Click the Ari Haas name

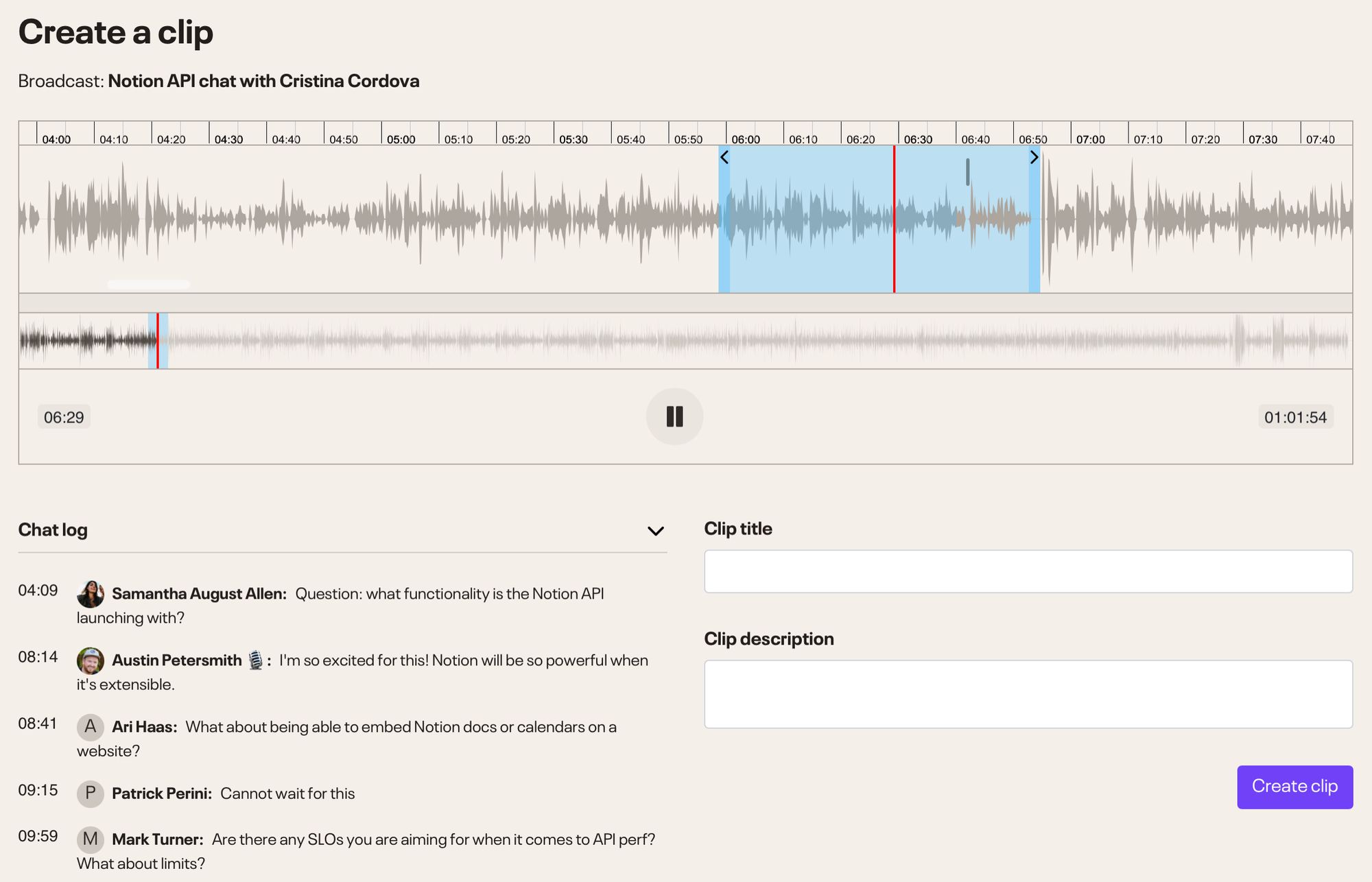(145, 727)
